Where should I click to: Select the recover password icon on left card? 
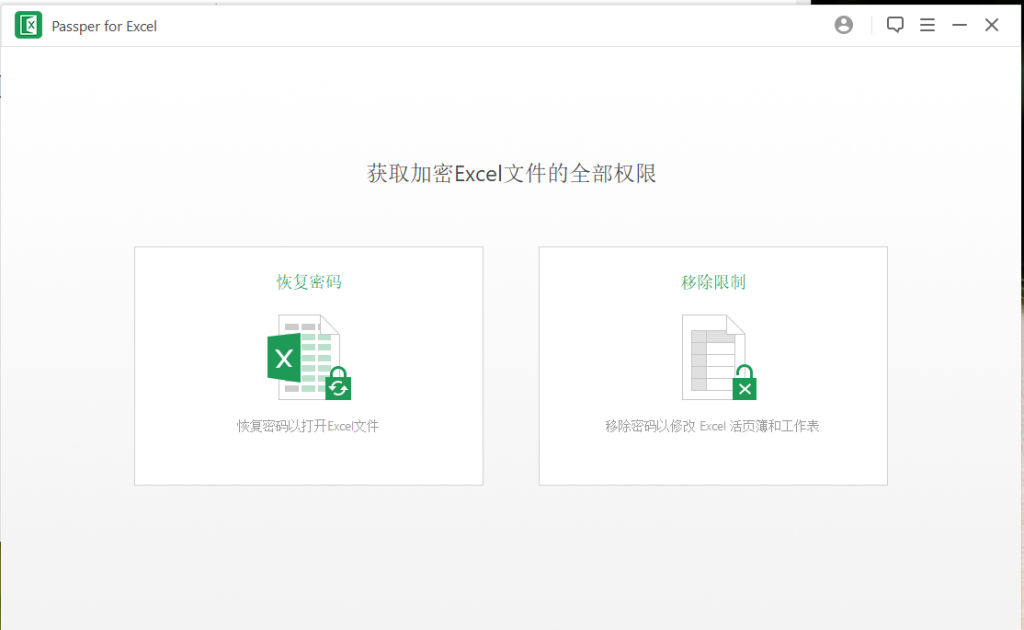click(x=308, y=358)
